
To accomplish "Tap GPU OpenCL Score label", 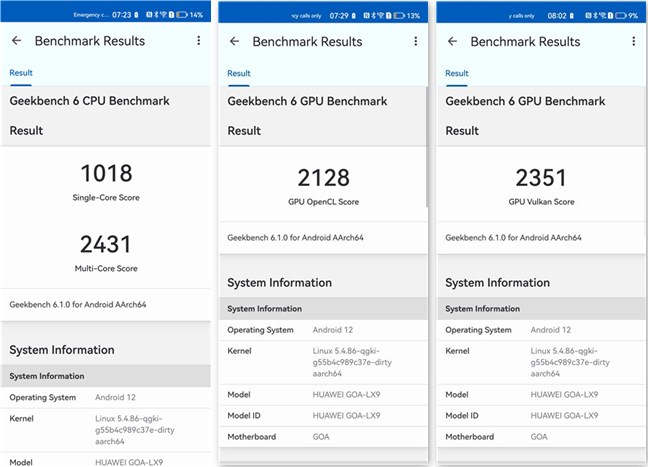I will point(324,202).
